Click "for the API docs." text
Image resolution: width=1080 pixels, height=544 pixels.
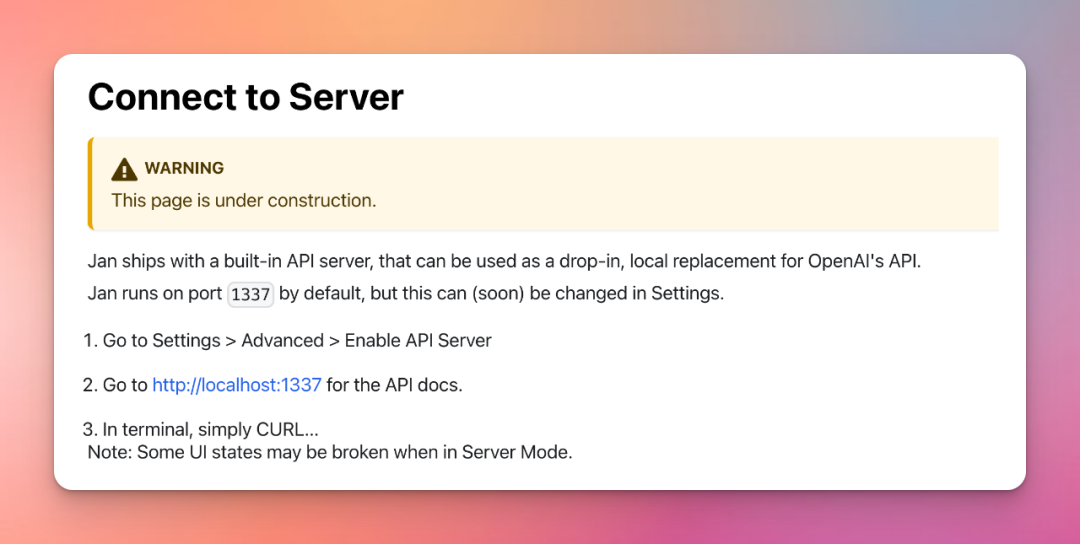pos(394,385)
